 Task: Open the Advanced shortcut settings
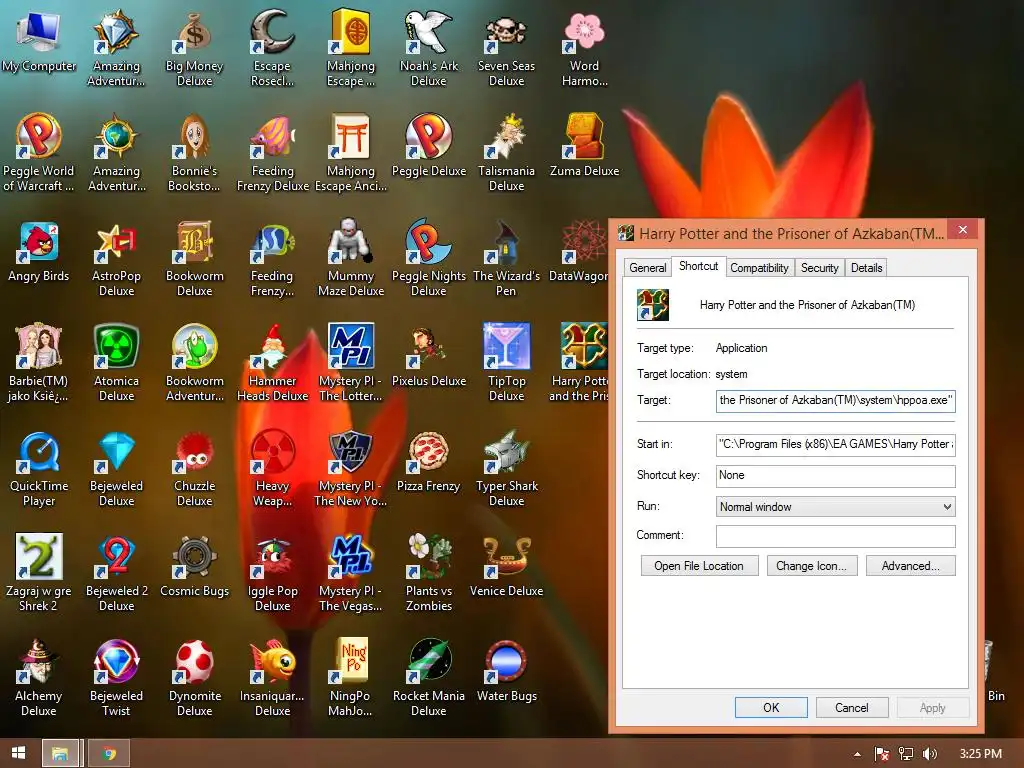pos(910,566)
